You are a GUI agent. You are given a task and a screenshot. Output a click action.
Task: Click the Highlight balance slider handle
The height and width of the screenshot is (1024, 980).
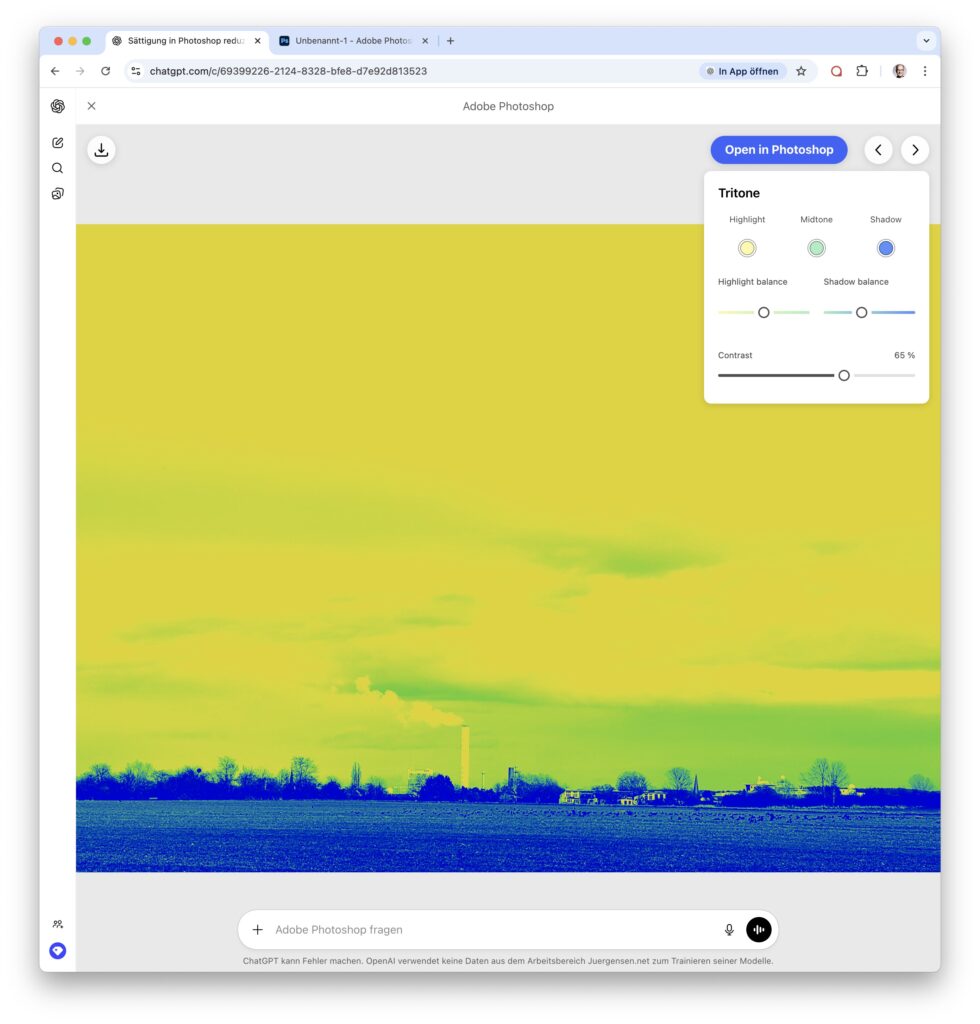tap(763, 312)
